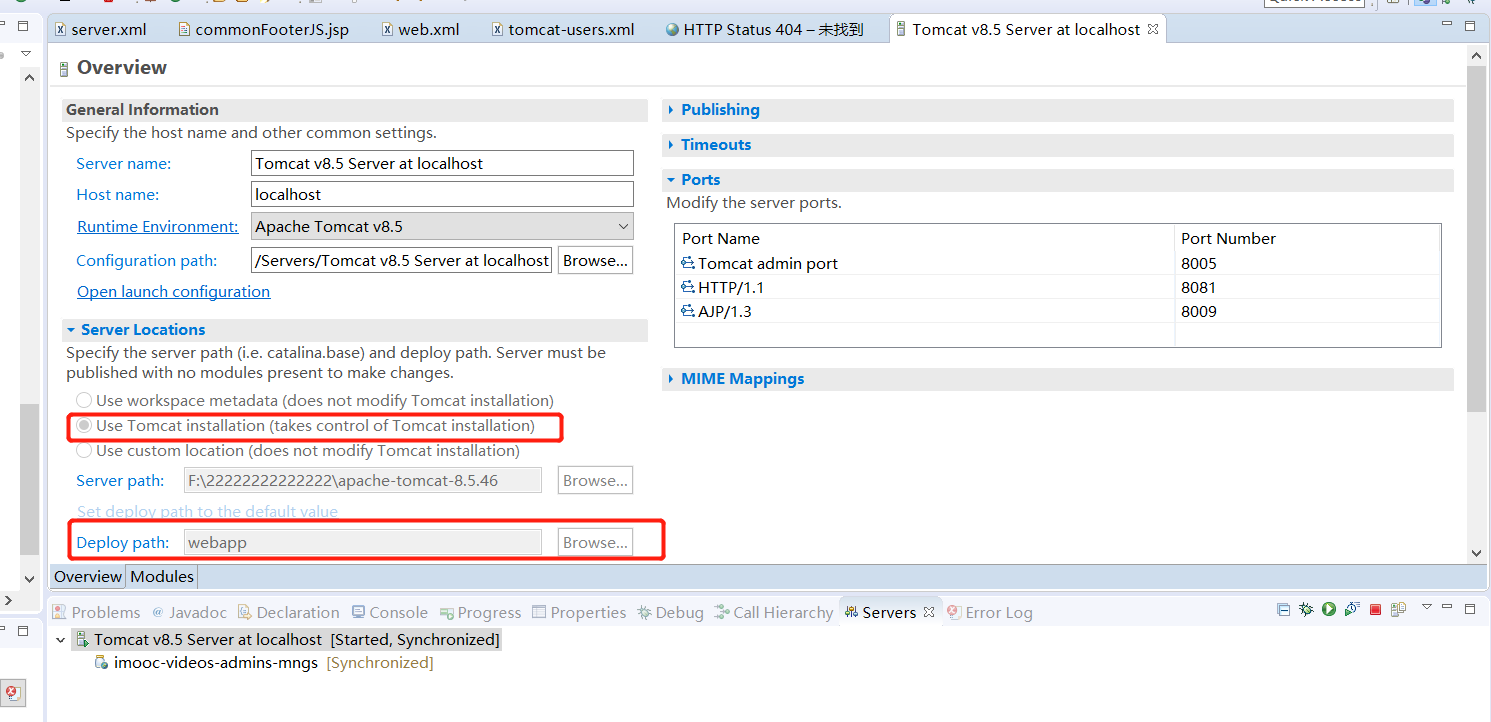Image resolution: width=1491 pixels, height=722 pixels.
Task: Collapse the Server Locations section
Action: 72,330
